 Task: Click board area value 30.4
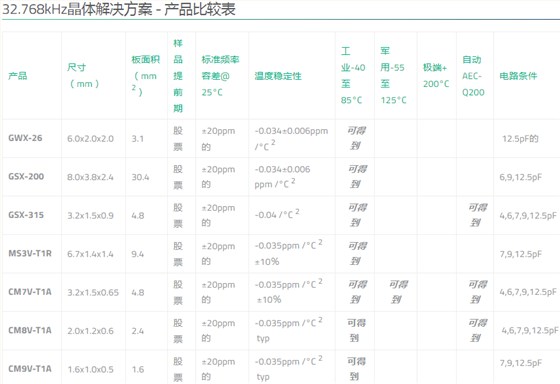point(140,177)
